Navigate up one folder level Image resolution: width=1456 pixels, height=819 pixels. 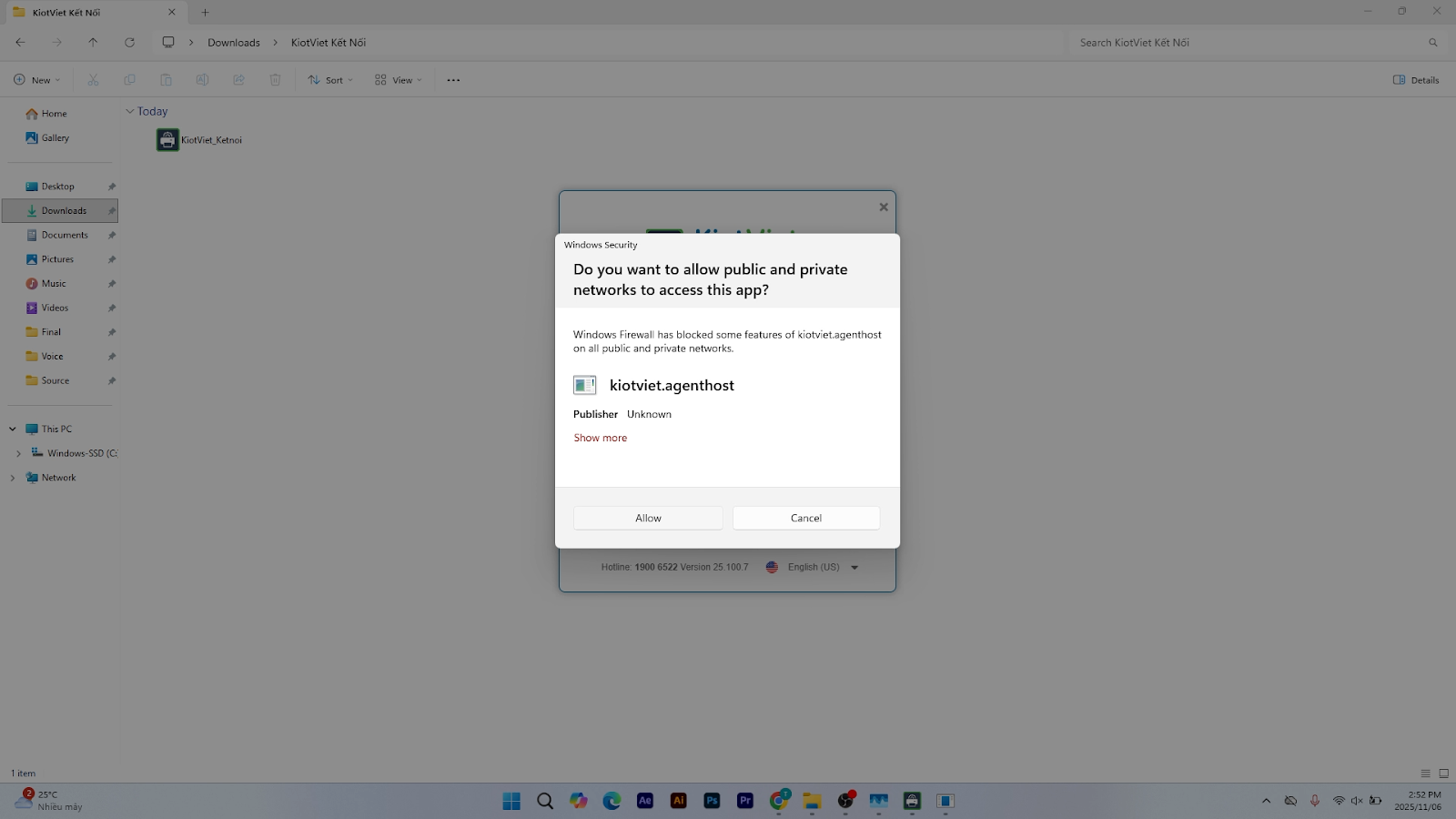(93, 43)
